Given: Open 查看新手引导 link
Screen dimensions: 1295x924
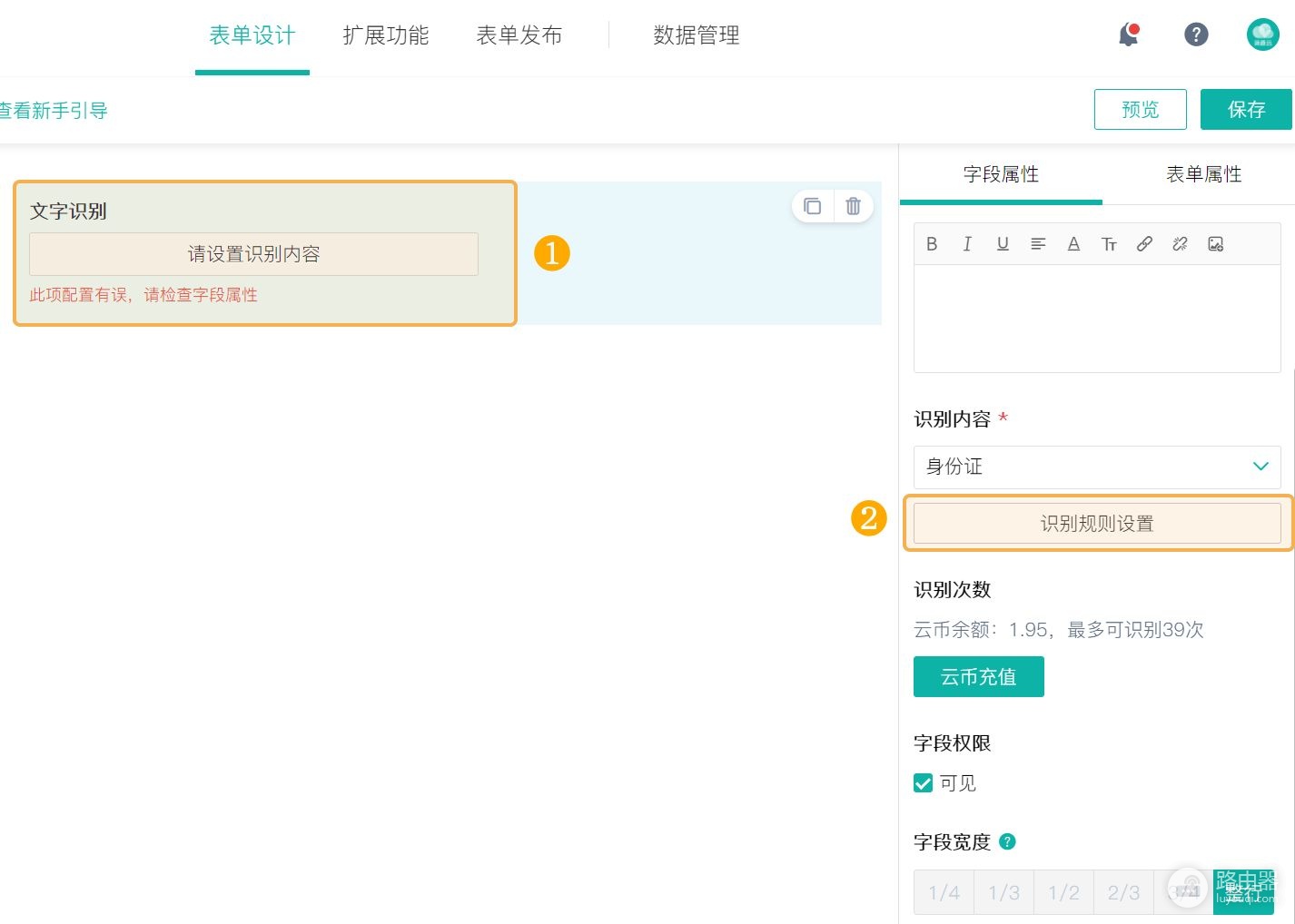Looking at the screenshot, I should pos(53,111).
